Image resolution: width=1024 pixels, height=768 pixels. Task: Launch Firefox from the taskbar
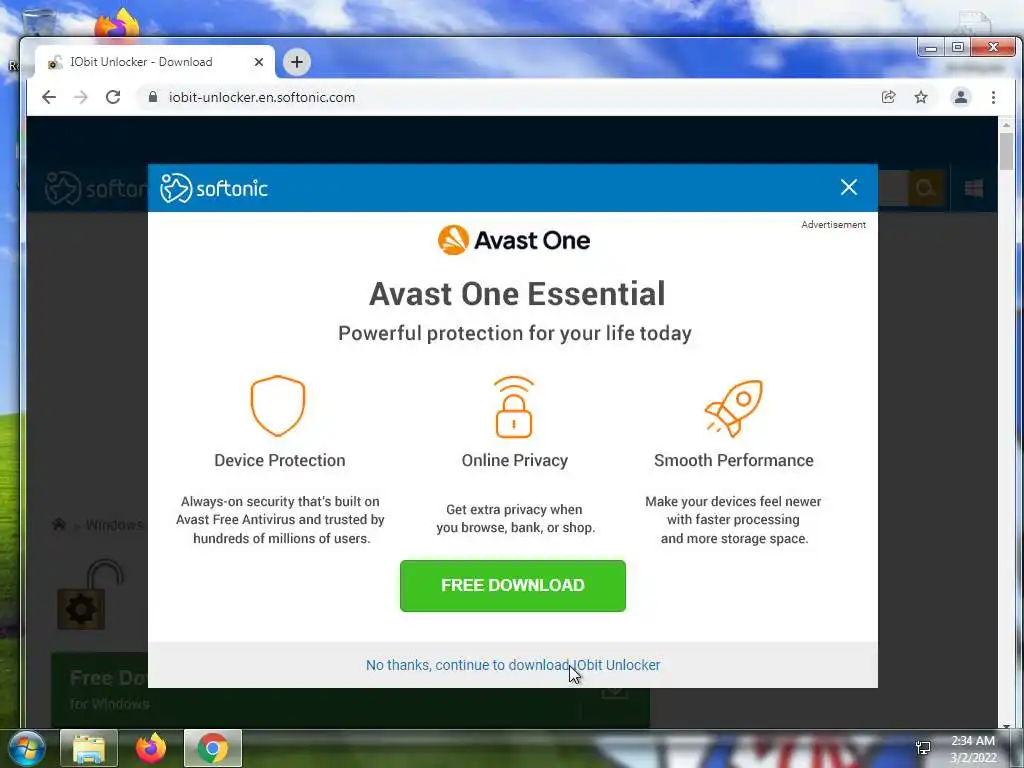coord(151,748)
